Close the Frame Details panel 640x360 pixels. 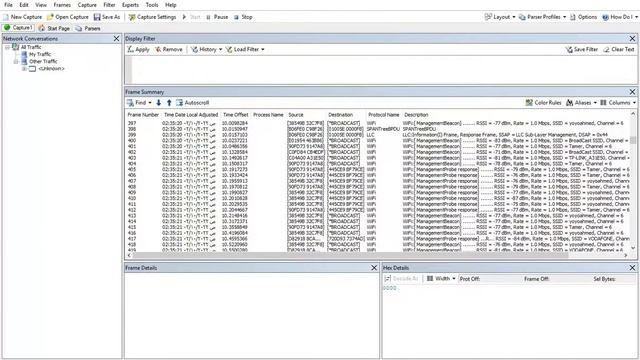pyautogui.click(x=374, y=268)
